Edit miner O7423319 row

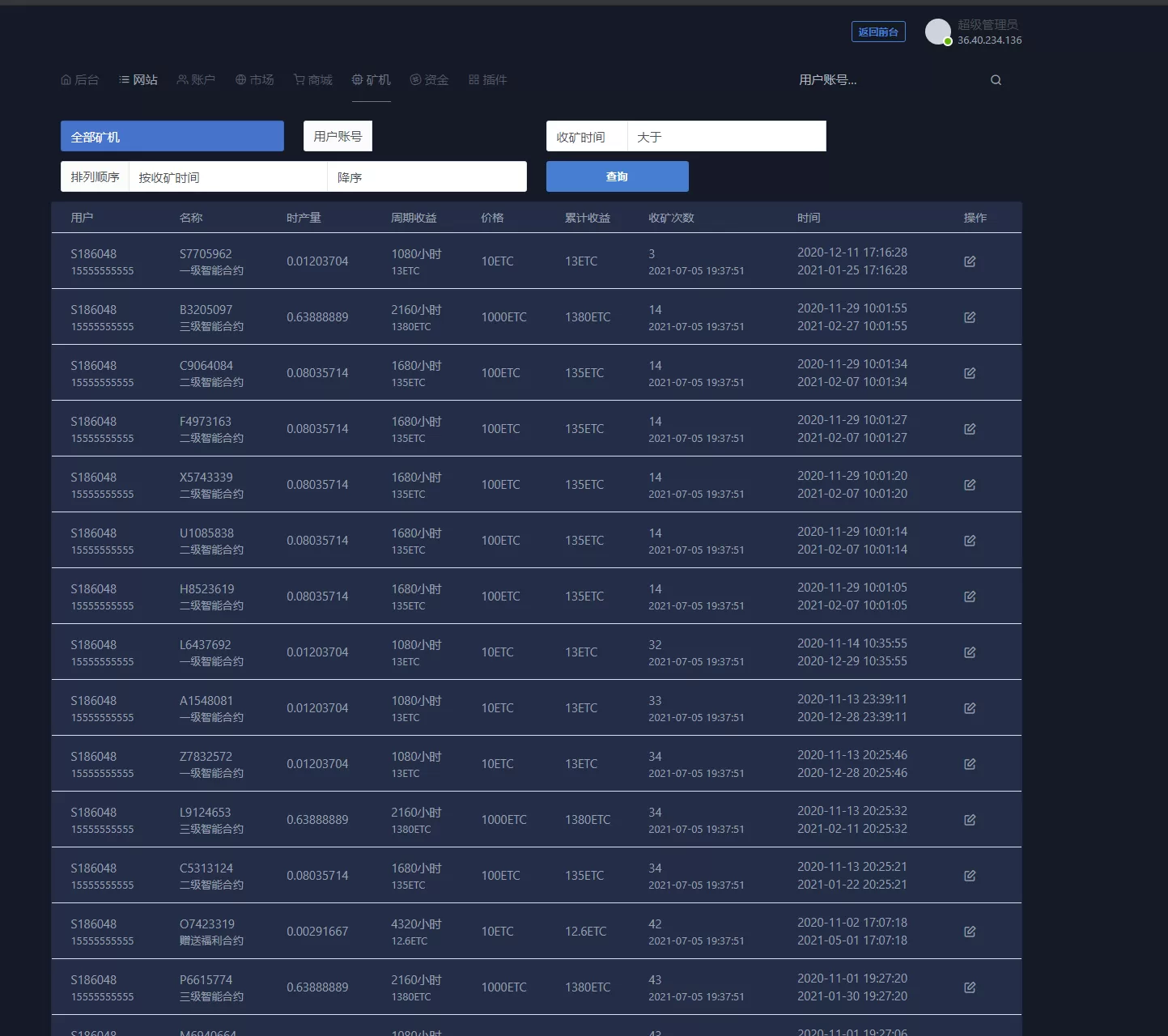click(970, 932)
